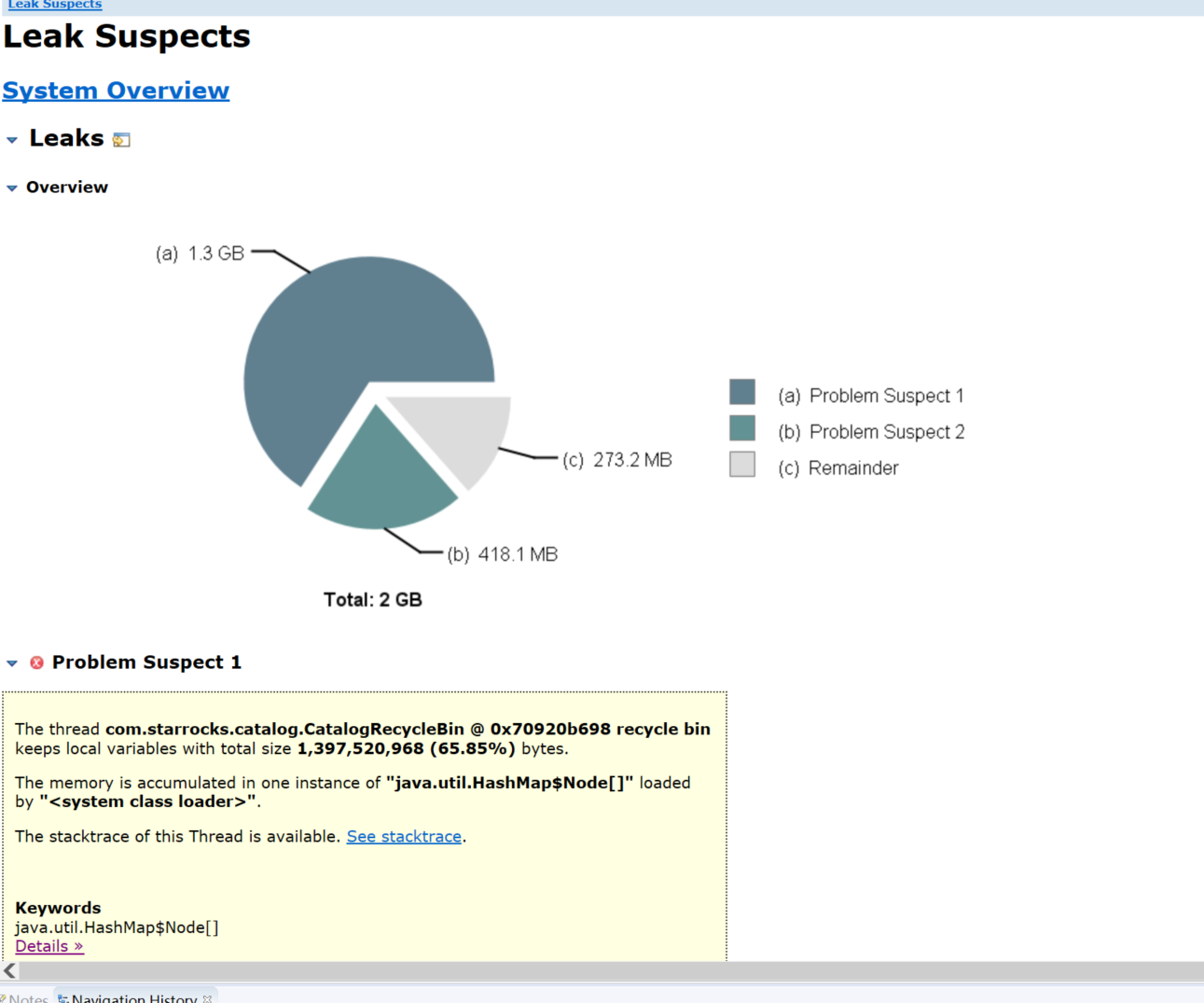Click the Problem Suspect 2 legend color swatch
Screen dimensions: 1204x1003
[742, 428]
